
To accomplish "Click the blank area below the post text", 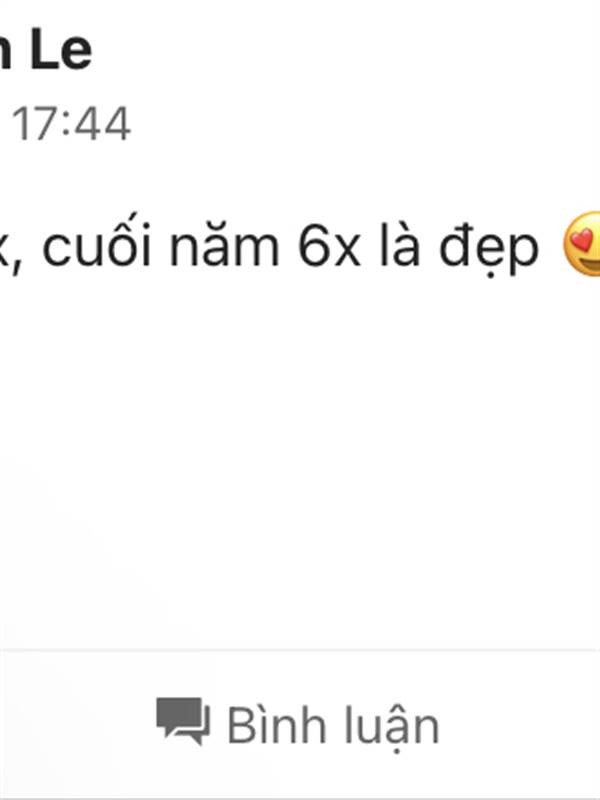I will [x=300, y=459].
